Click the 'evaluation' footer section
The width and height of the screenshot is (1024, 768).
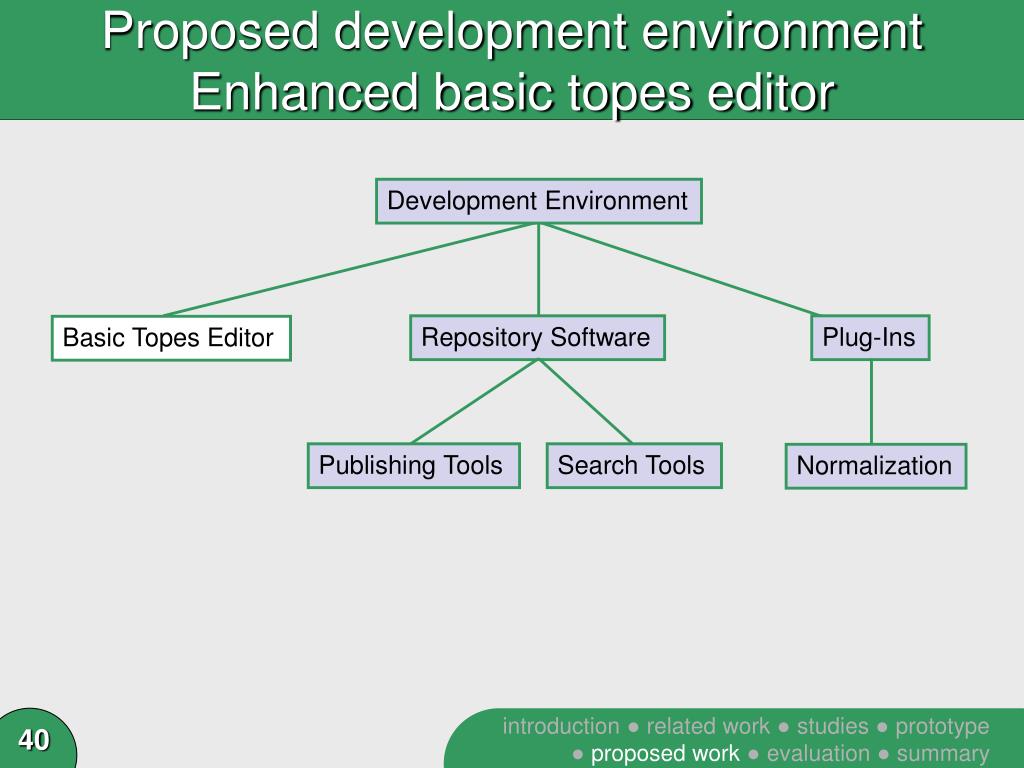818,754
